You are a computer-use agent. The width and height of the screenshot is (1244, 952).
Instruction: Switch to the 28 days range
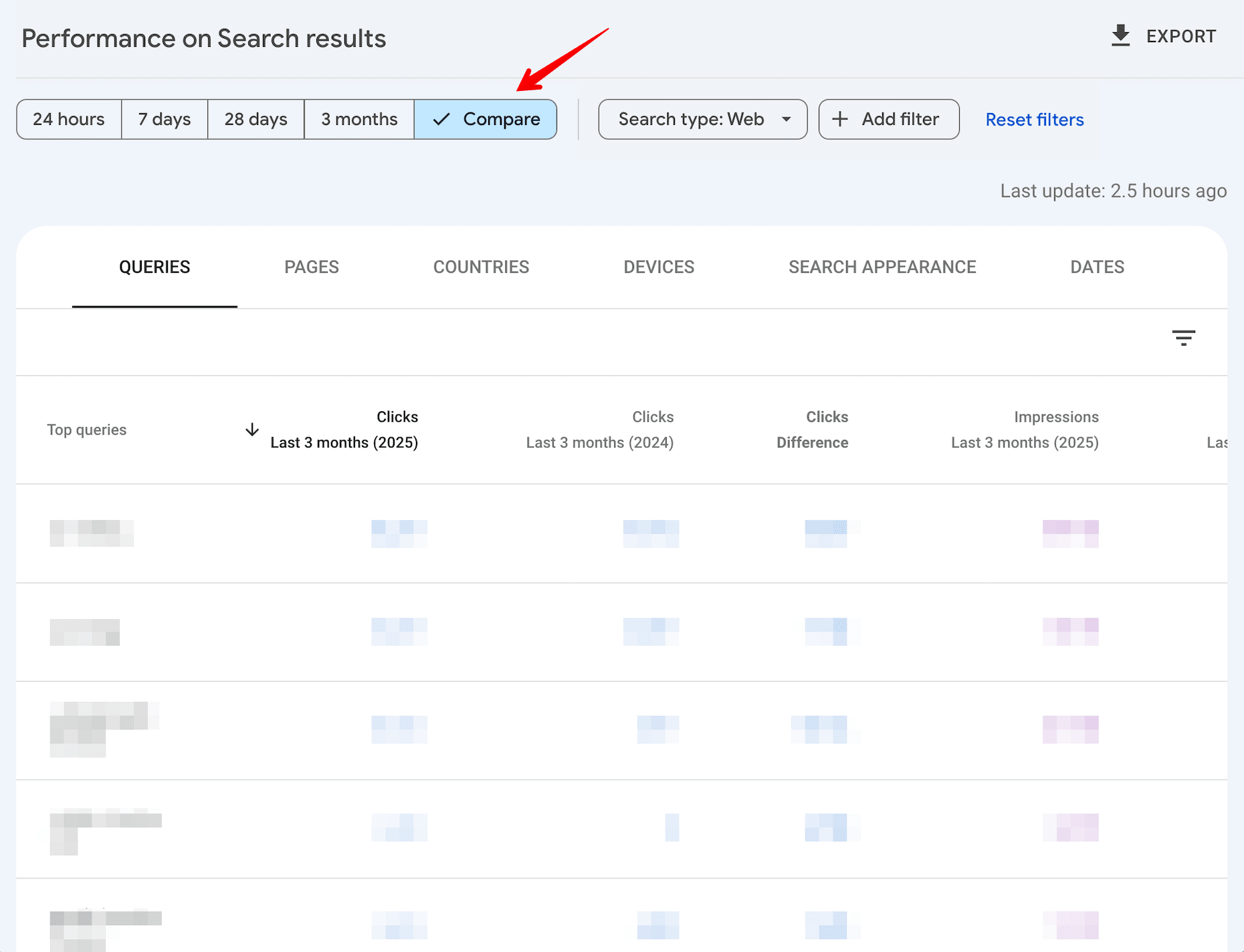click(255, 119)
